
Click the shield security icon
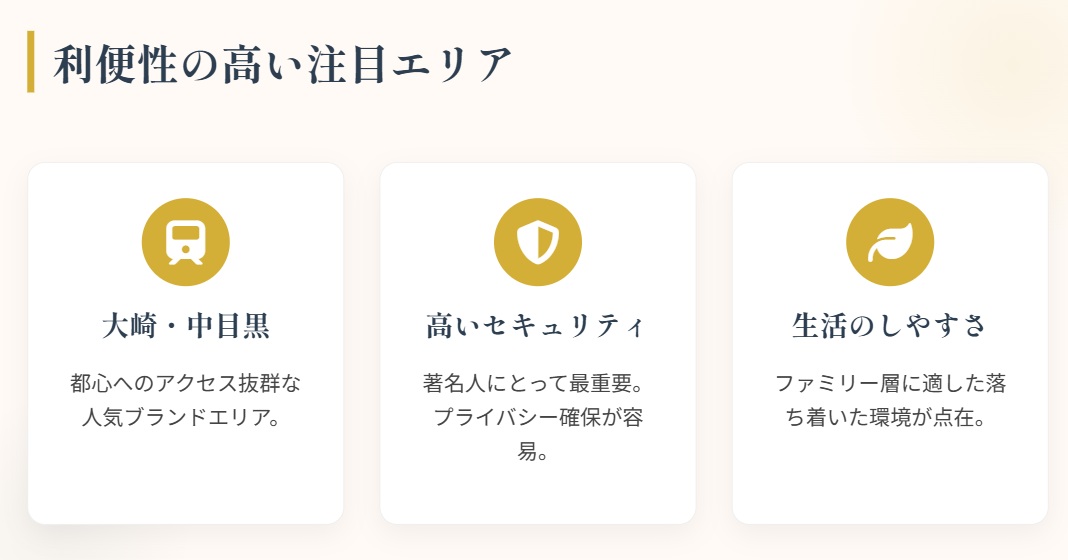click(x=538, y=242)
